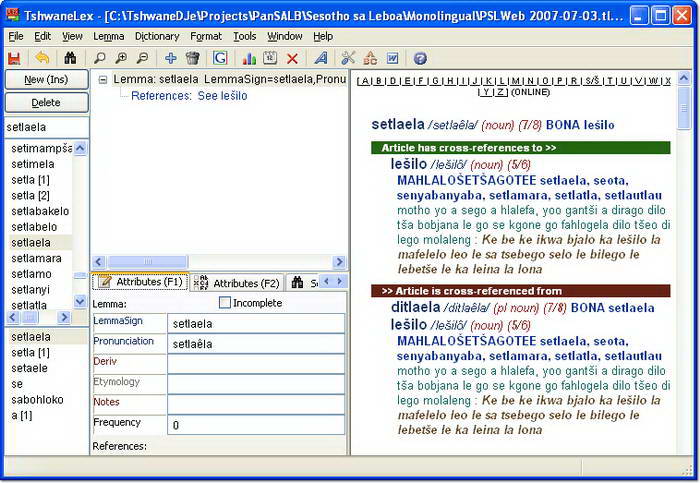Viewport: 700px width, 483px height.
Task: Switch to the Attributes (F2) tab
Action: point(237,283)
